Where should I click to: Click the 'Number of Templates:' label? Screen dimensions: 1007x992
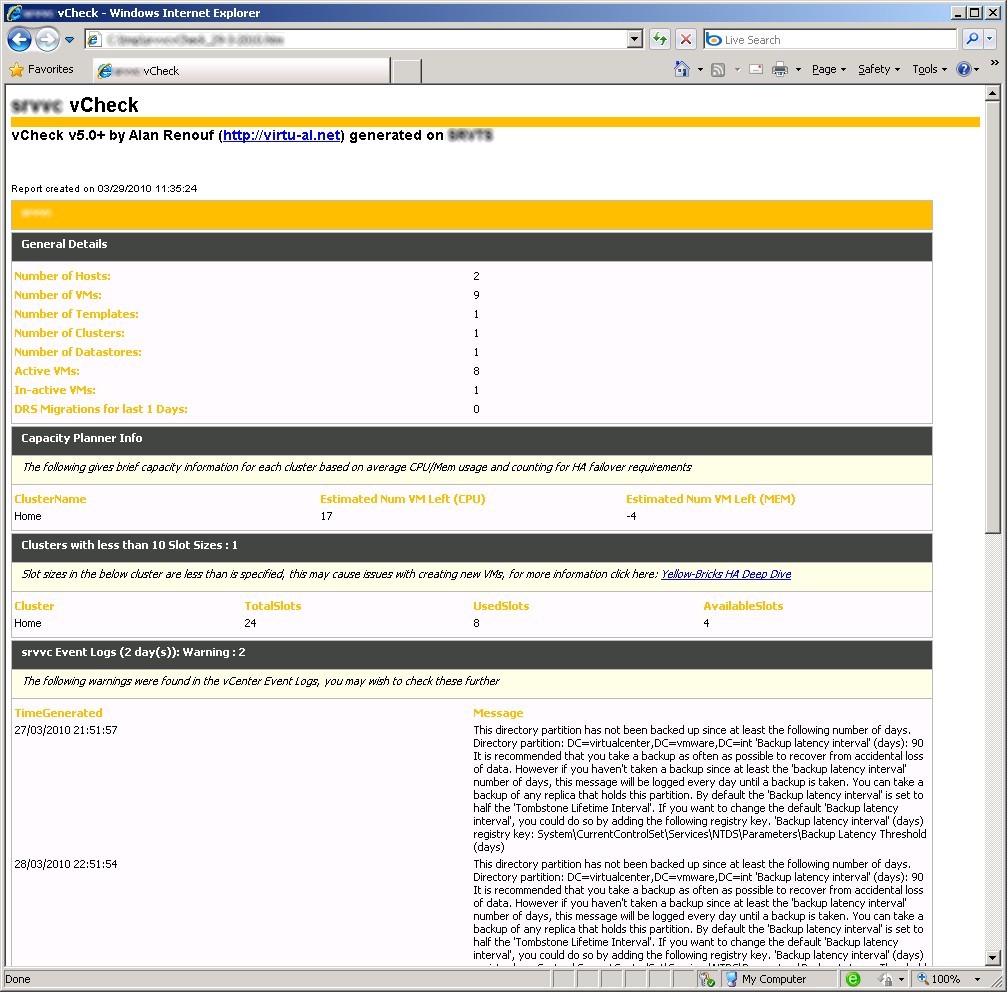[x=76, y=314]
